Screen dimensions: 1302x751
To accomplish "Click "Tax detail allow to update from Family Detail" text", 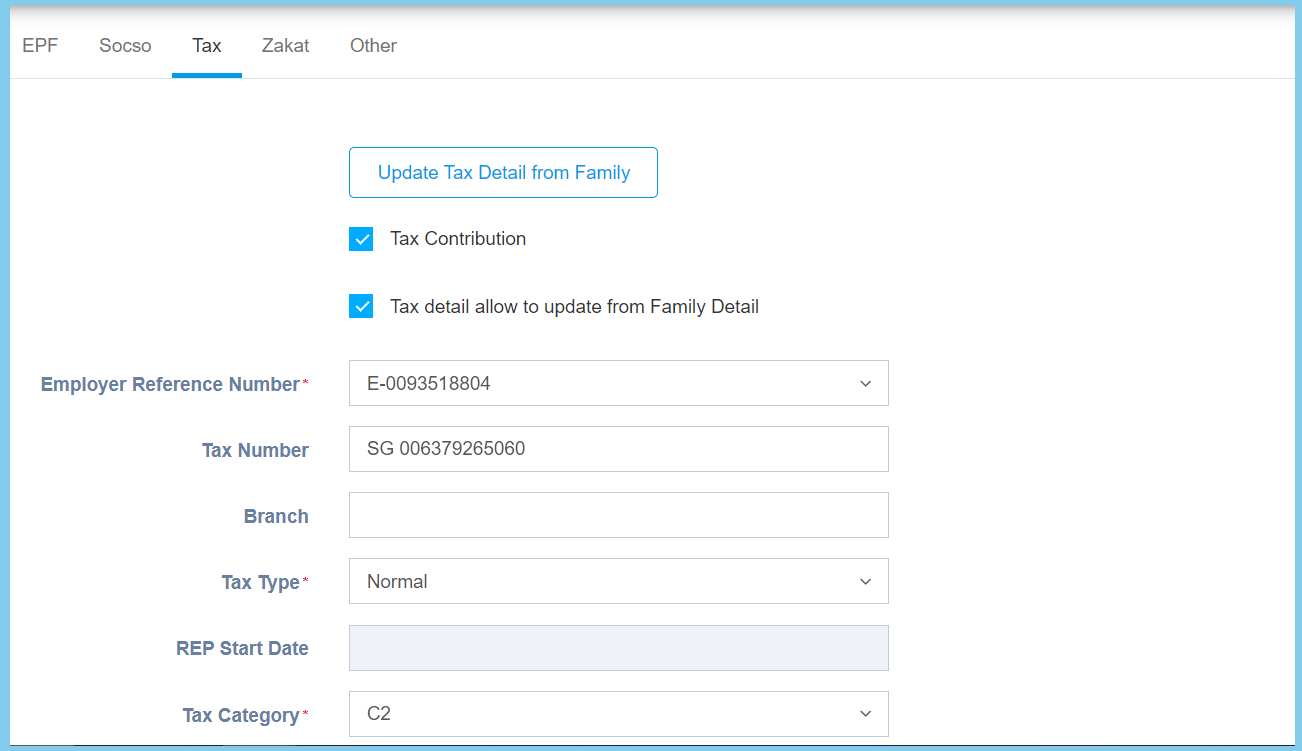I will click(574, 307).
